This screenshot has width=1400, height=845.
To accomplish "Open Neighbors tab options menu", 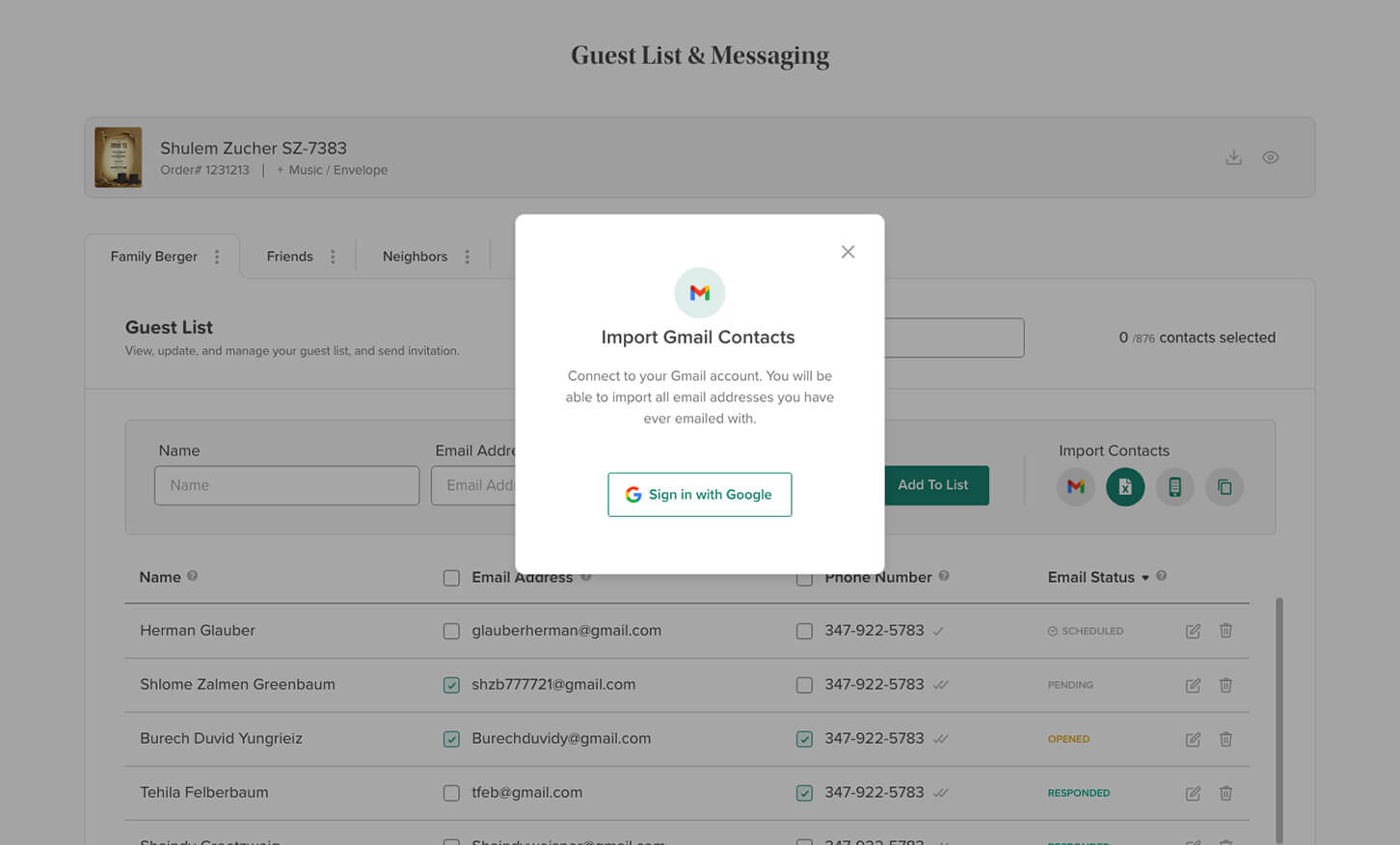I will pos(468,257).
